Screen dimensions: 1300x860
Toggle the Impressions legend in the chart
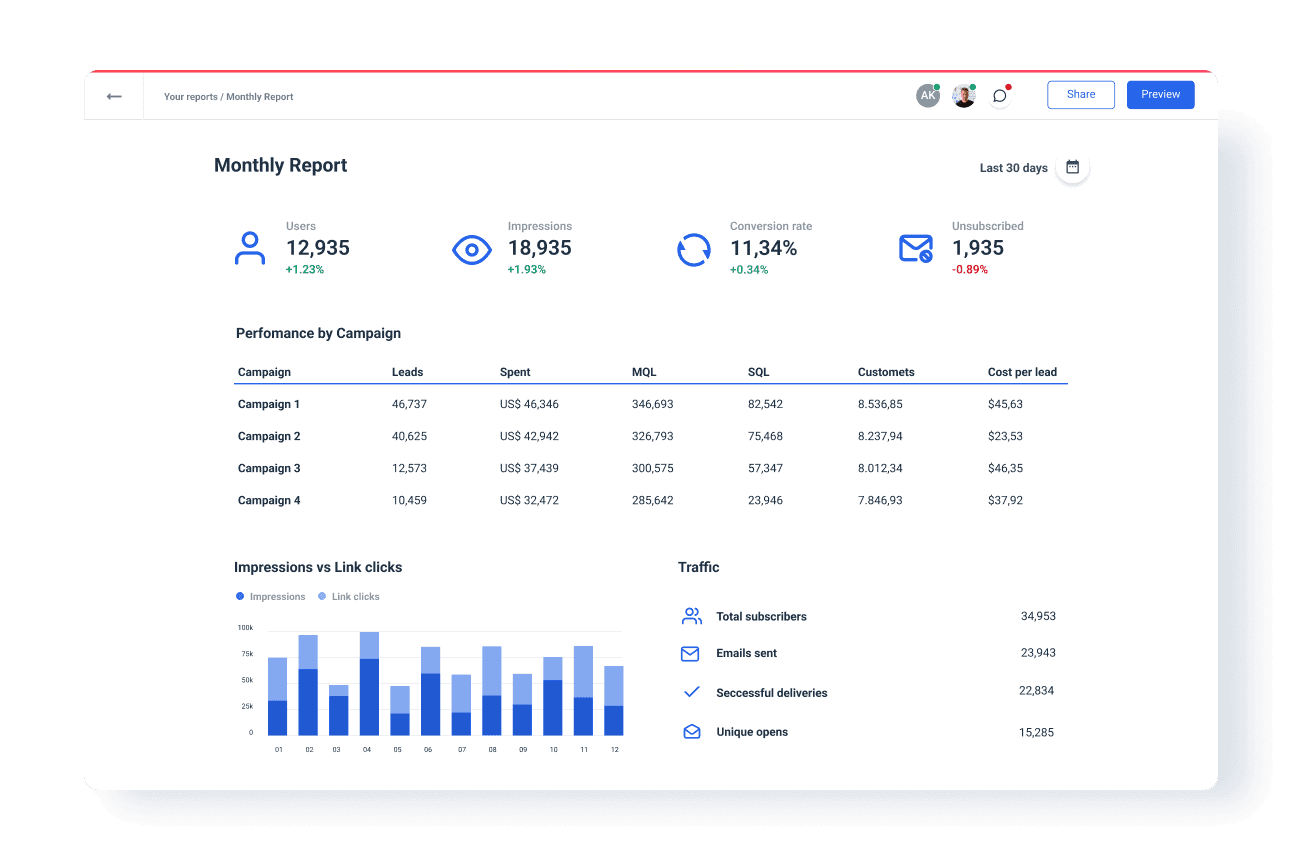pos(270,596)
